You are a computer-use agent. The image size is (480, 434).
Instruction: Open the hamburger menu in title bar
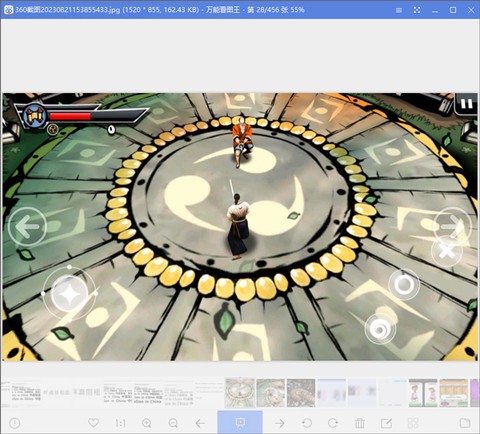coord(399,10)
